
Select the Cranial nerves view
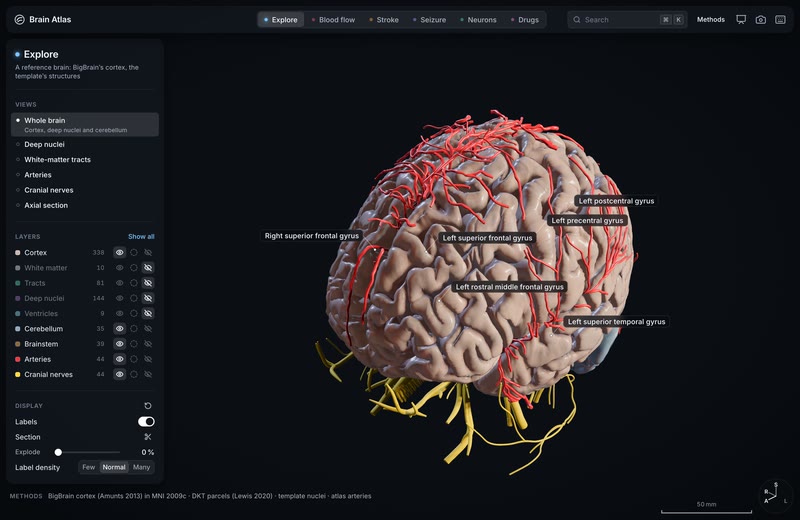click(x=85, y=190)
